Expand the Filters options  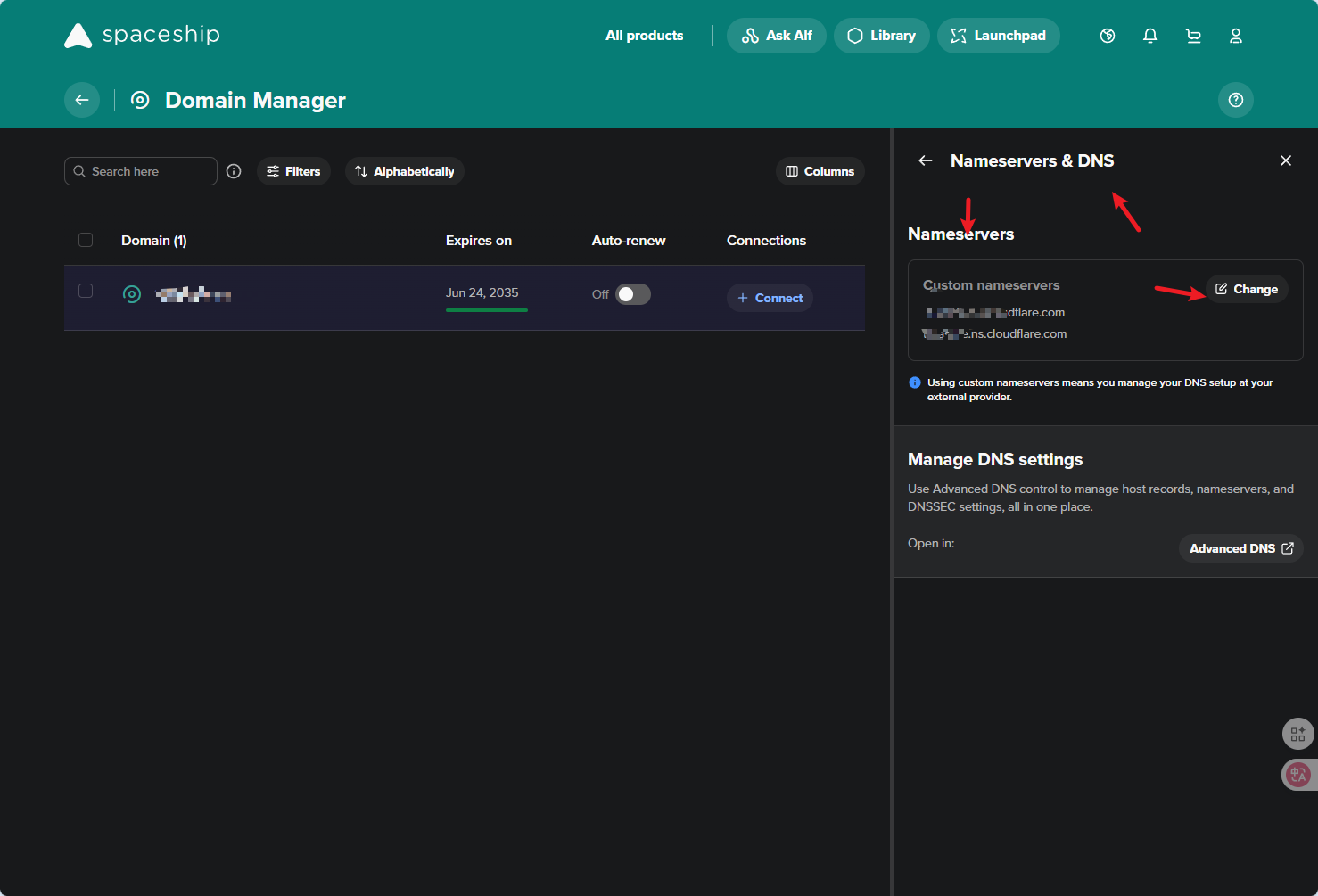click(x=293, y=171)
